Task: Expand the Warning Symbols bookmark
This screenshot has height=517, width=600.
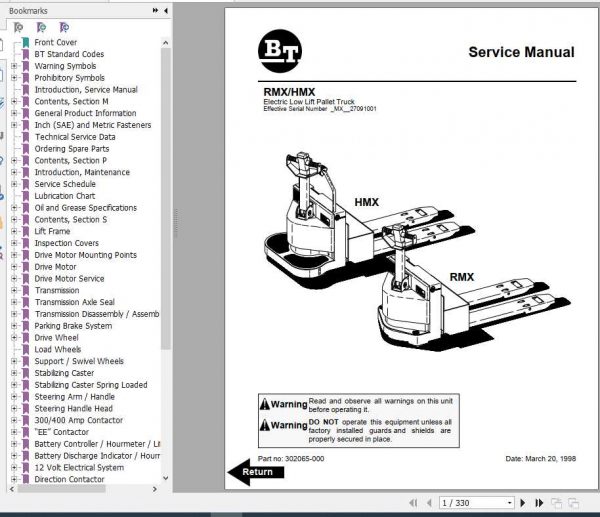Action: click(14, 66)
